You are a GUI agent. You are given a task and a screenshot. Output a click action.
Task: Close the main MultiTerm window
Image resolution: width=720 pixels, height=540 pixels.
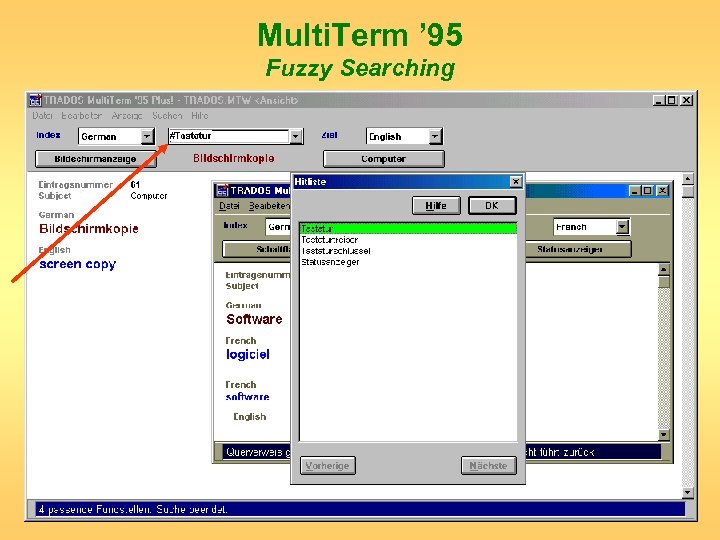click(686, 100)
